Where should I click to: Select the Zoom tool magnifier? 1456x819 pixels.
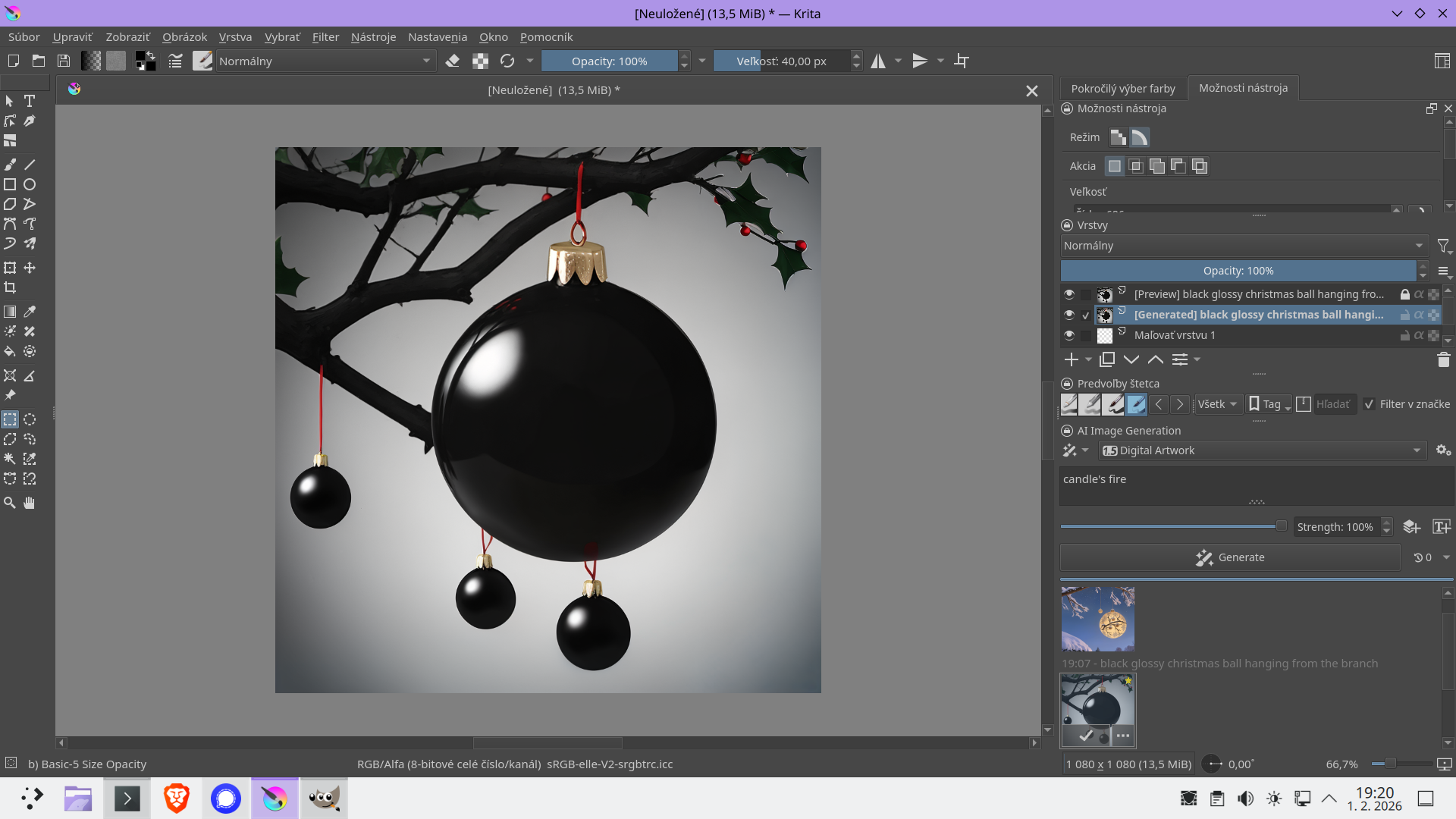(10, 503)
